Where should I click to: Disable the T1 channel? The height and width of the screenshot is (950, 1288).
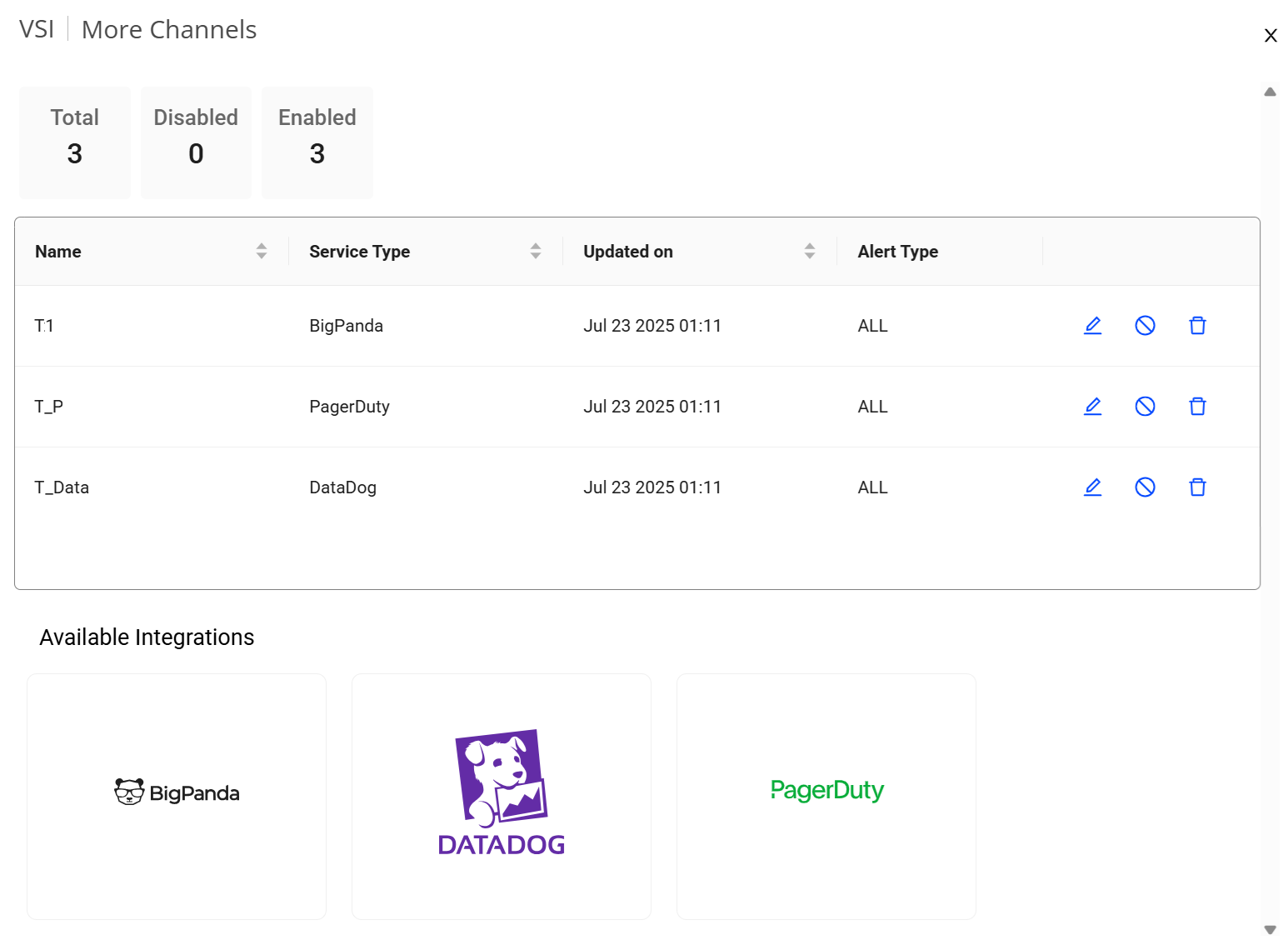click(x=1145, y=326)
